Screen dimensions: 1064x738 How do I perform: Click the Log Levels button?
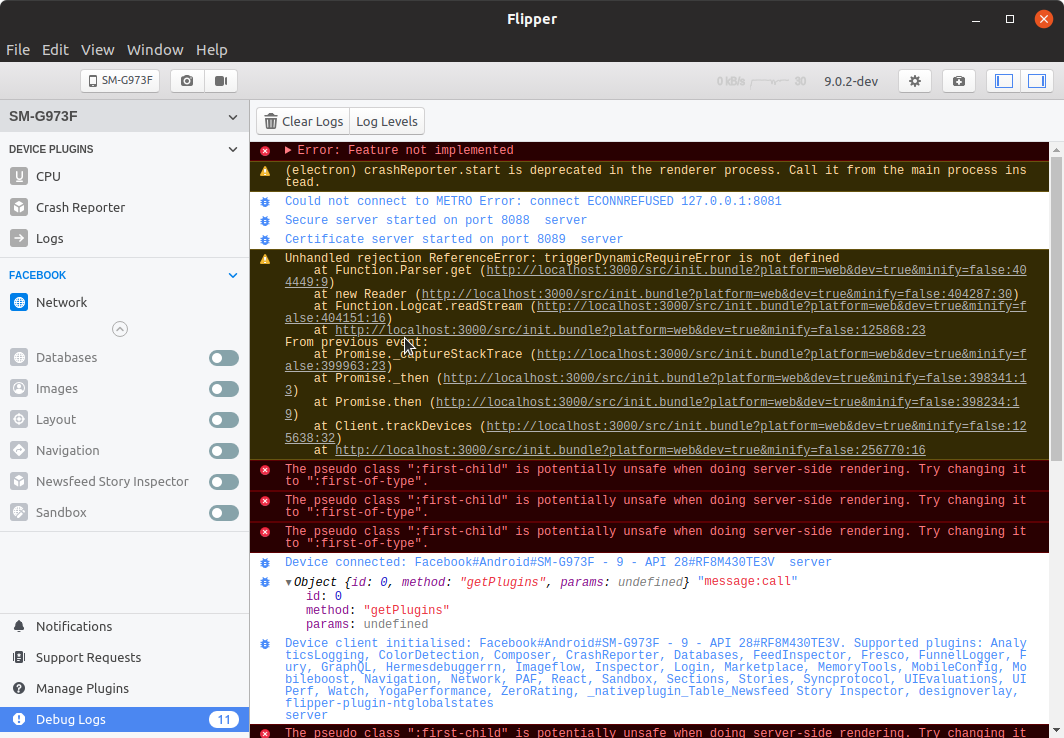[x=387, y=121]
